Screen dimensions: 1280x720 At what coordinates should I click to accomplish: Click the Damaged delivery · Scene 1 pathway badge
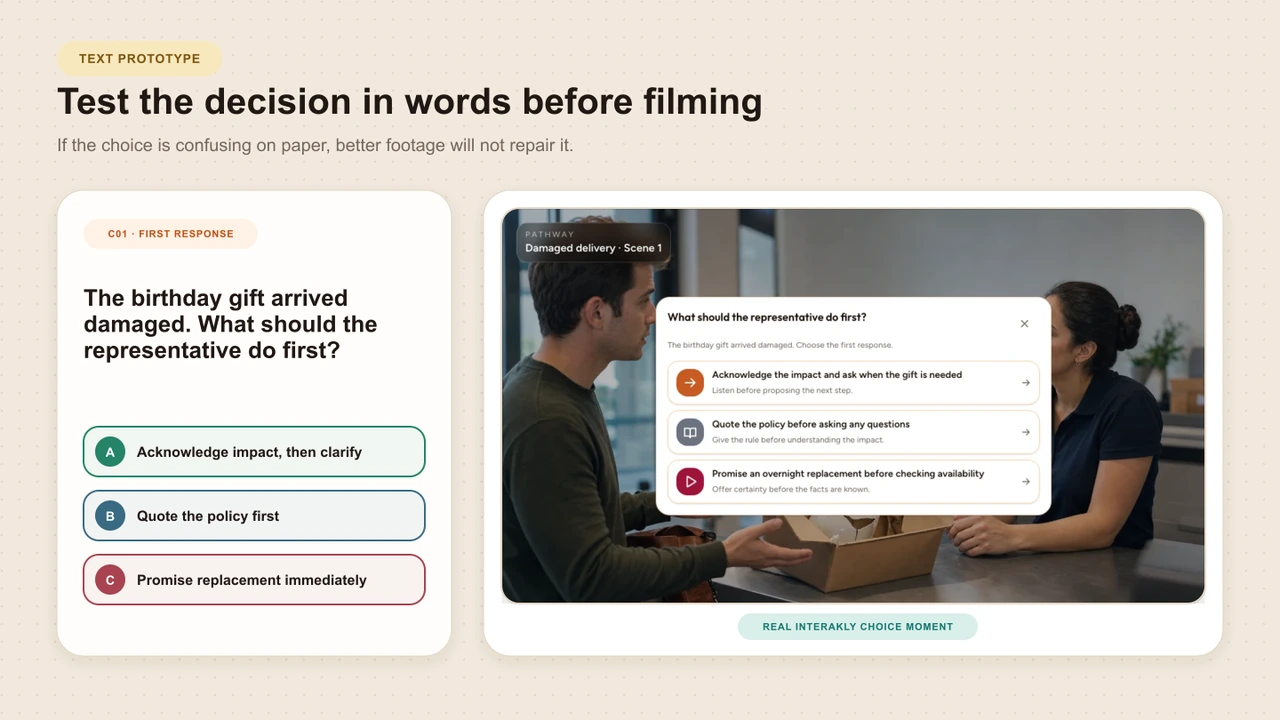pos(593,242)
